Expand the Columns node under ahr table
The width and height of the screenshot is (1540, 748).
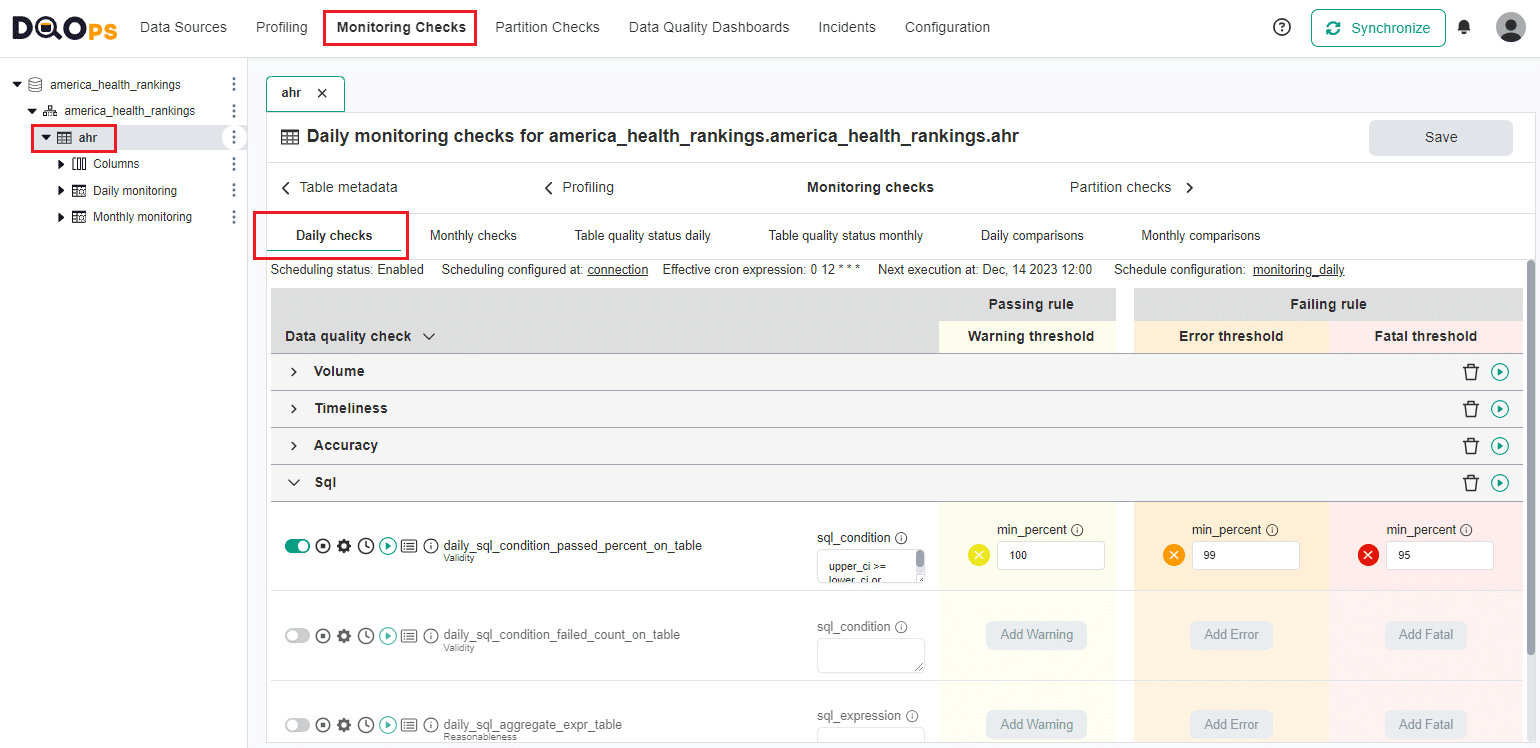pos(60,163)
